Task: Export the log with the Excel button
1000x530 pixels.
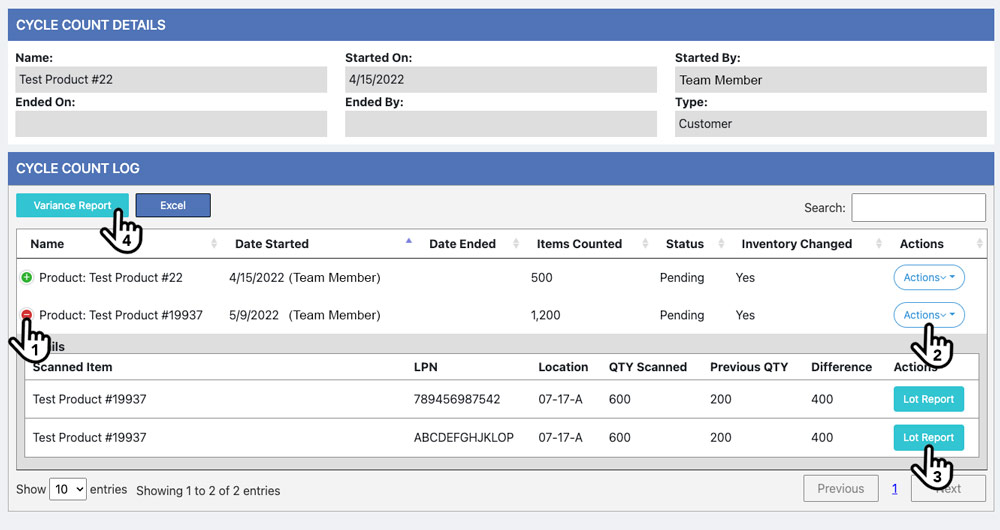Action: [x=173, y=205]
